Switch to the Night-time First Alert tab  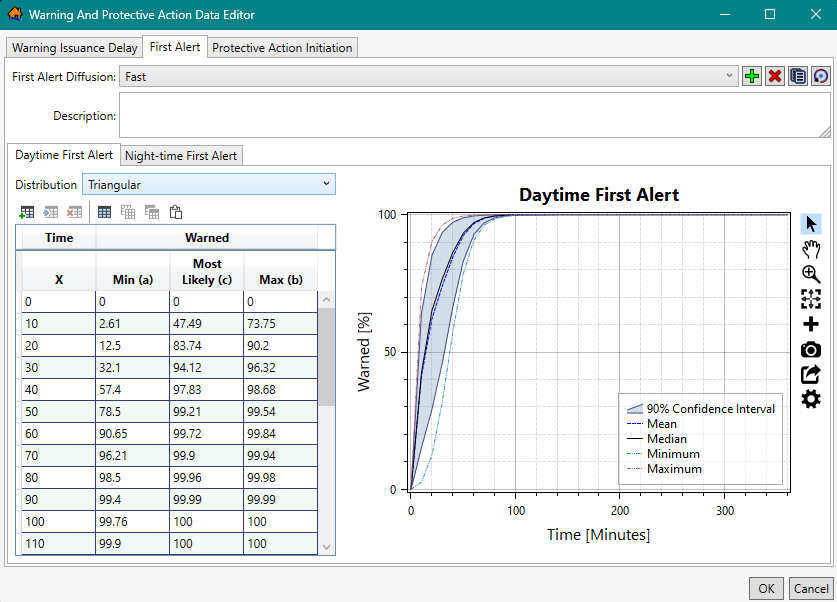(181, 155)
